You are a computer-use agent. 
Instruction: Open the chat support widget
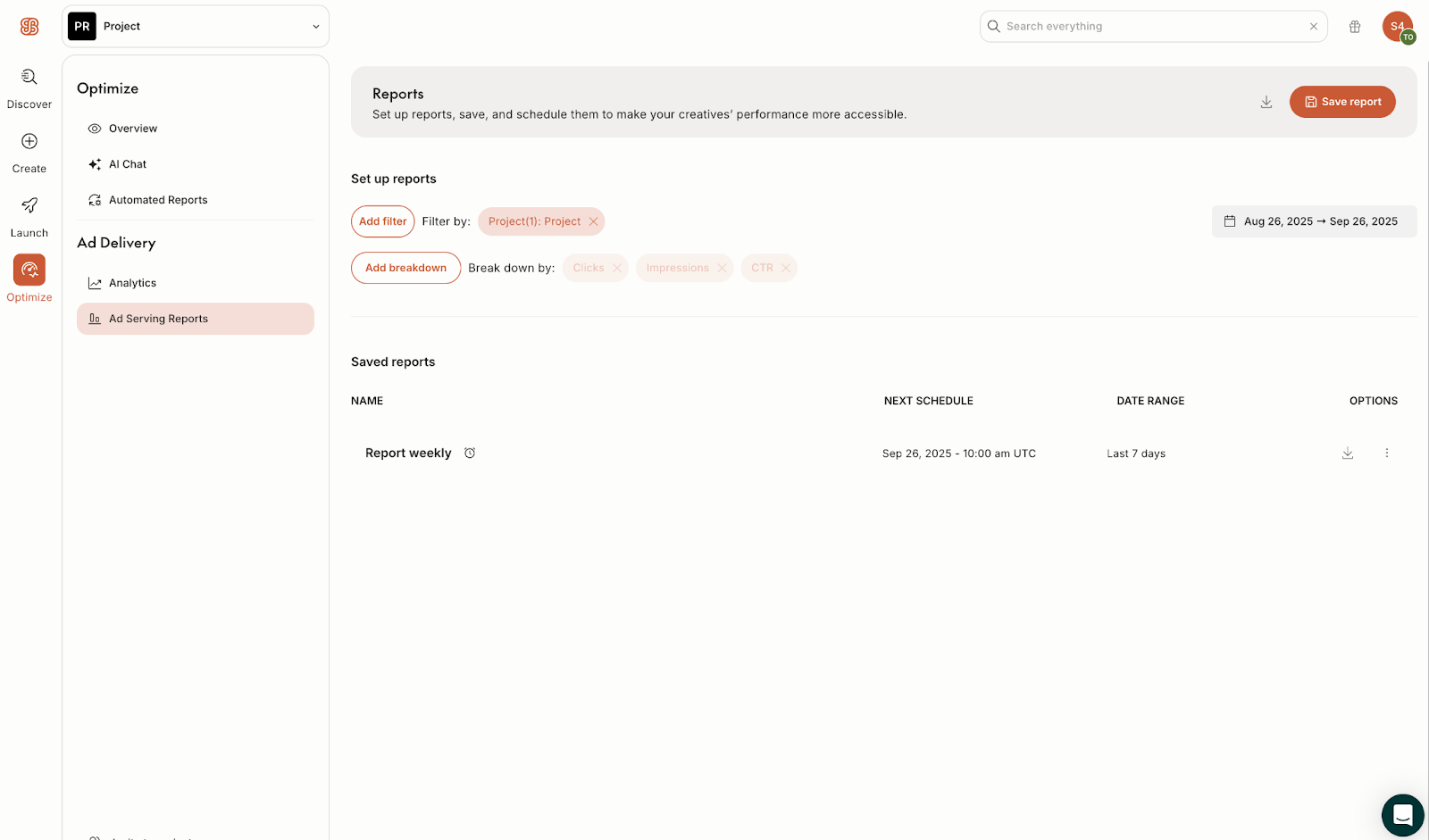point(1402,815)
